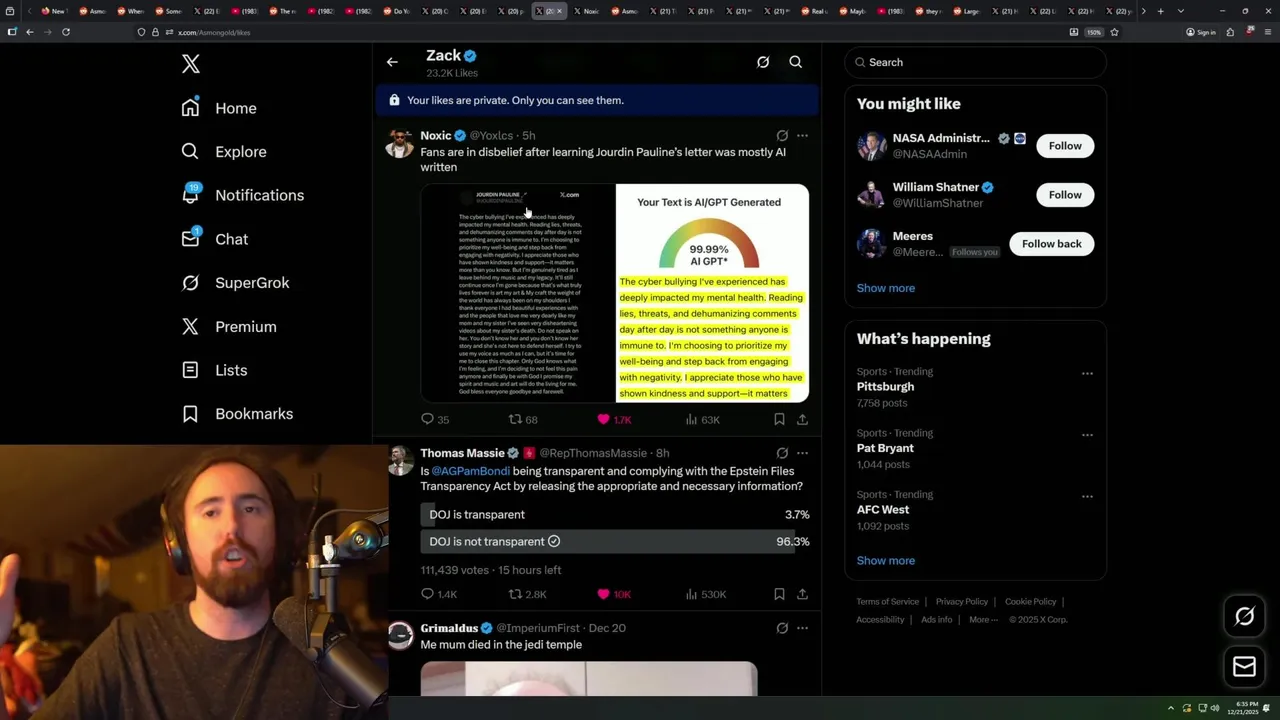Open the Jourdin Pauline letter image
This screenshot has width=1280, height=720.
click(x=518, y=293)
